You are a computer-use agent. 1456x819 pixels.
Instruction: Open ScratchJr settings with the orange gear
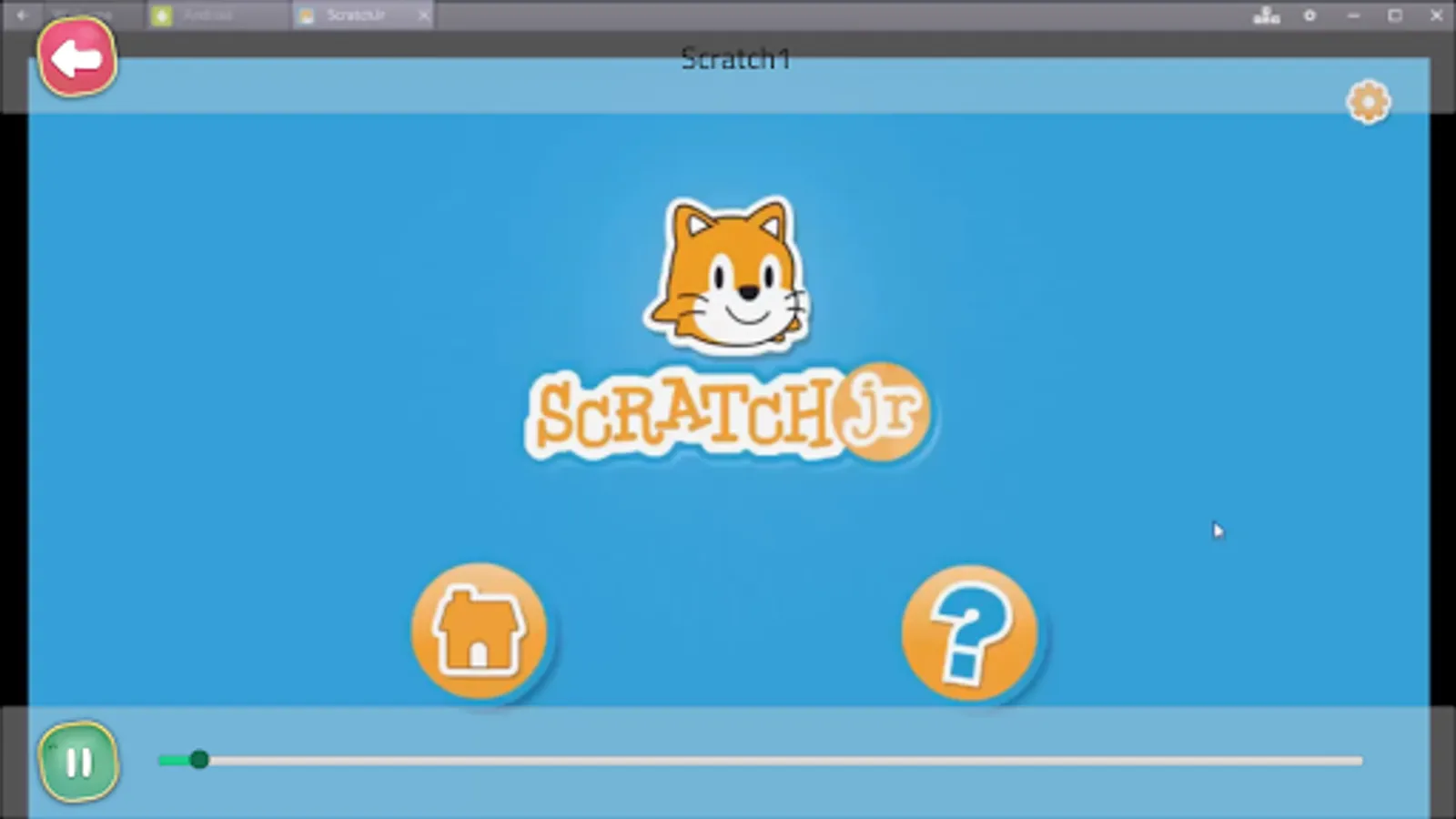(x=1368, y=102)
